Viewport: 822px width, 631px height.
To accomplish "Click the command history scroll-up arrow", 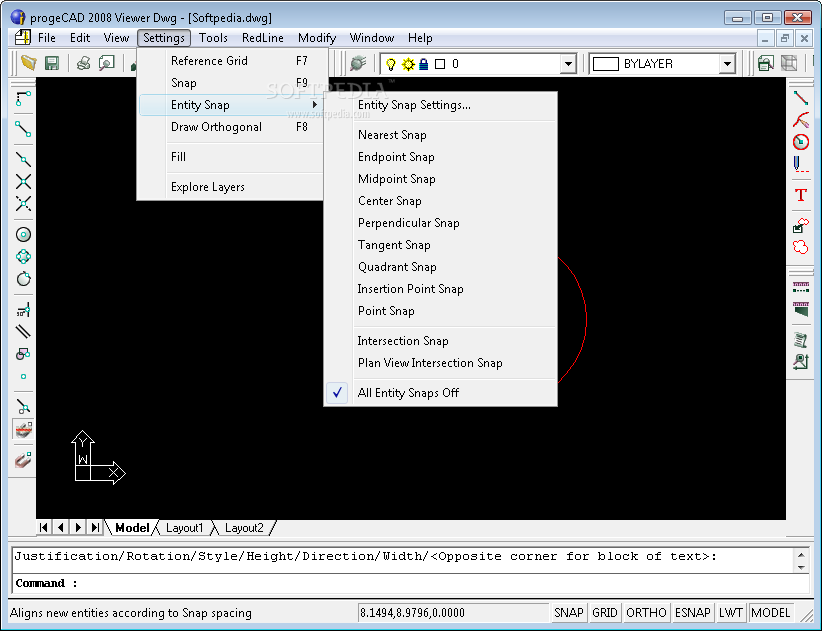I will [x=801, y=554].
